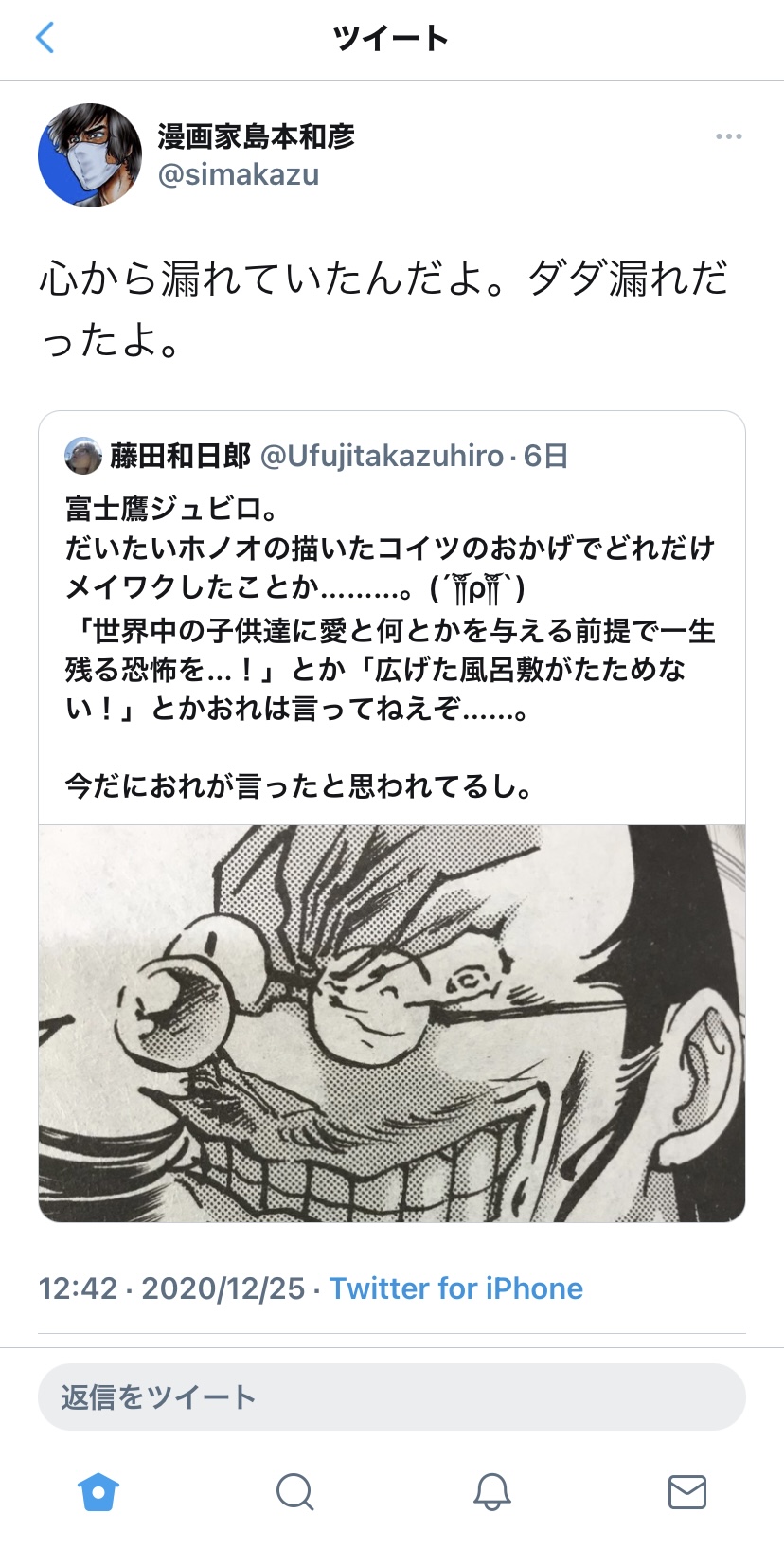Viewport: 784px width, 1549px height.
Task: Tap 島本和彦's profile avatar
Action: click(x=89, y=155)
